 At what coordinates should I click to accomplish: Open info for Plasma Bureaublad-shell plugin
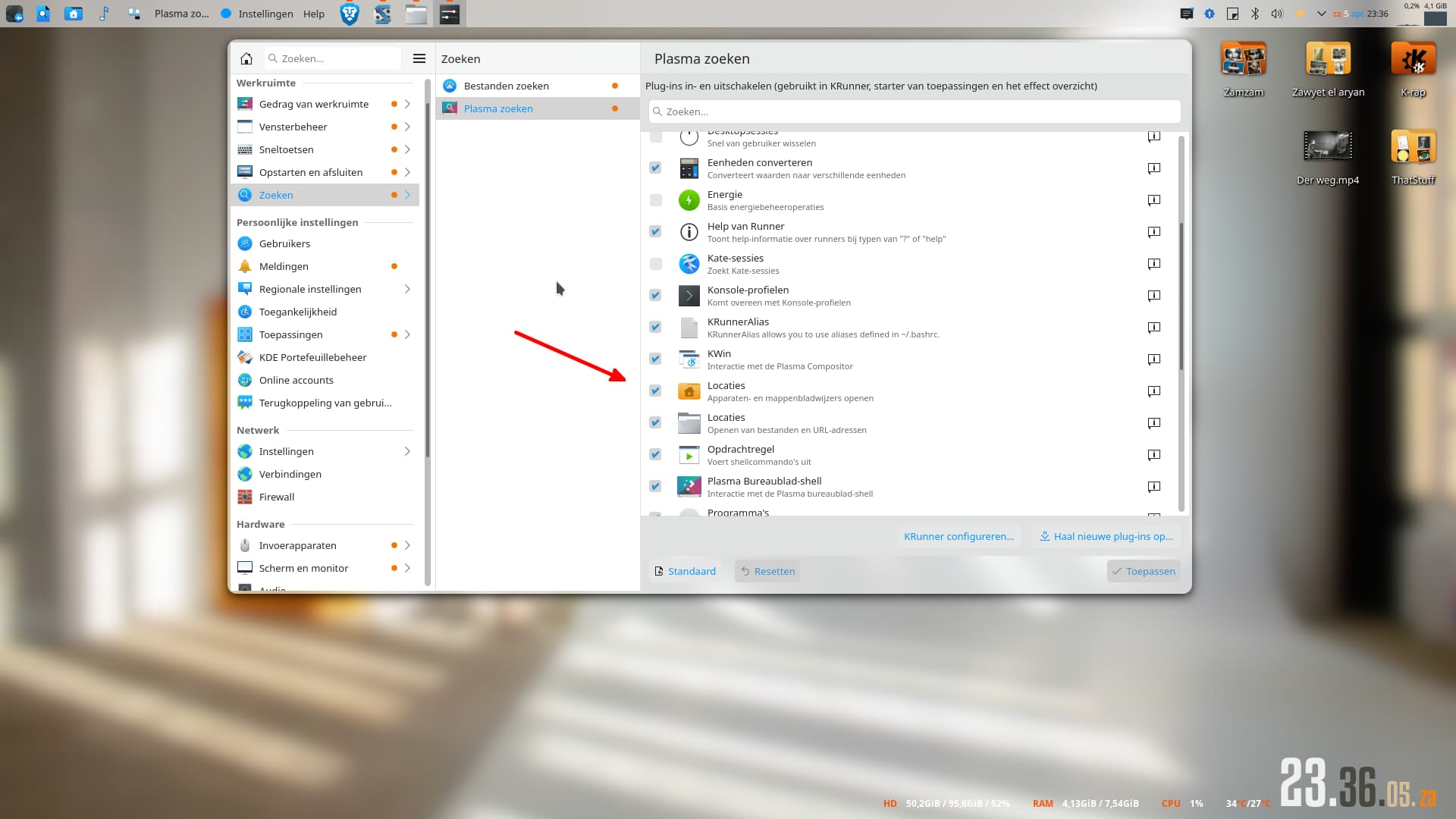[1153, 487]
